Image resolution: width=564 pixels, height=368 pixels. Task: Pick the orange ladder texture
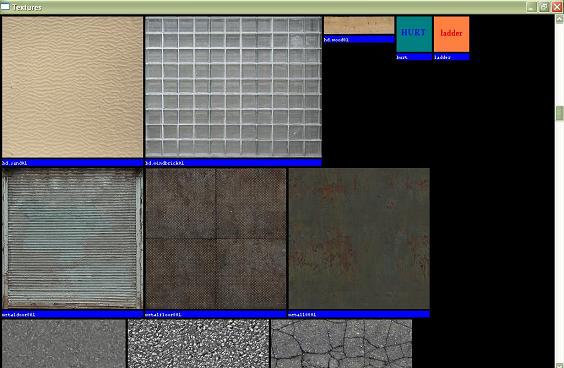(x=451, y=34)
